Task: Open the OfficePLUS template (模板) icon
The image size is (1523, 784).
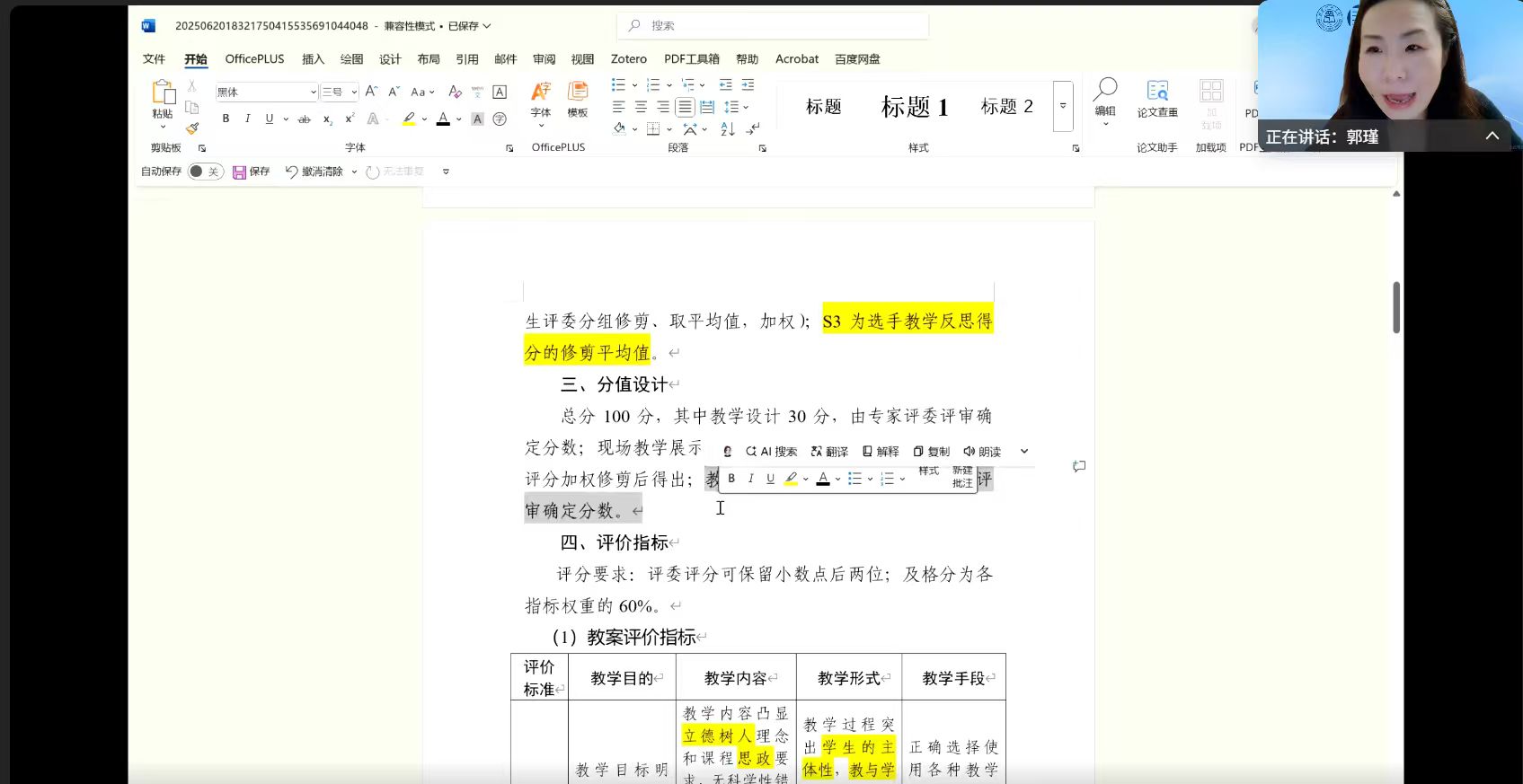Action: click(x=578, y=99)
